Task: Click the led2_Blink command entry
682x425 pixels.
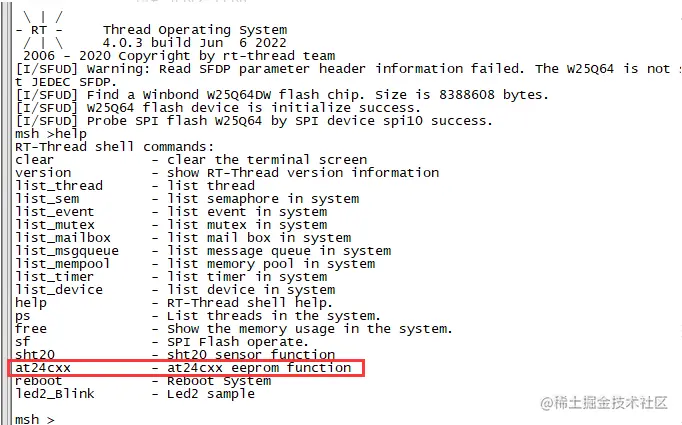Action: (54, 394)
